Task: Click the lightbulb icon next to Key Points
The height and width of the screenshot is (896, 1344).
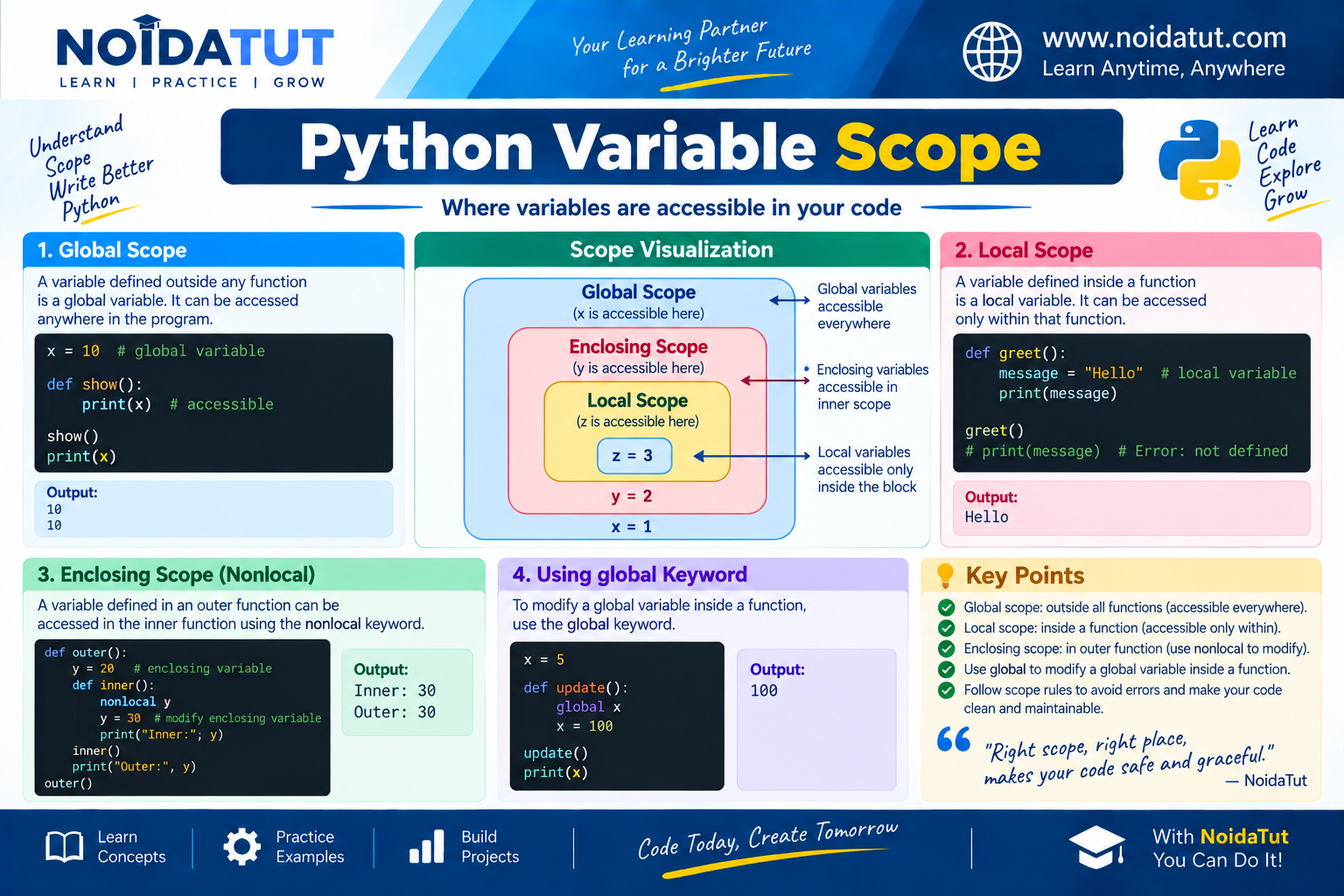Action: [x=945, y=575]
